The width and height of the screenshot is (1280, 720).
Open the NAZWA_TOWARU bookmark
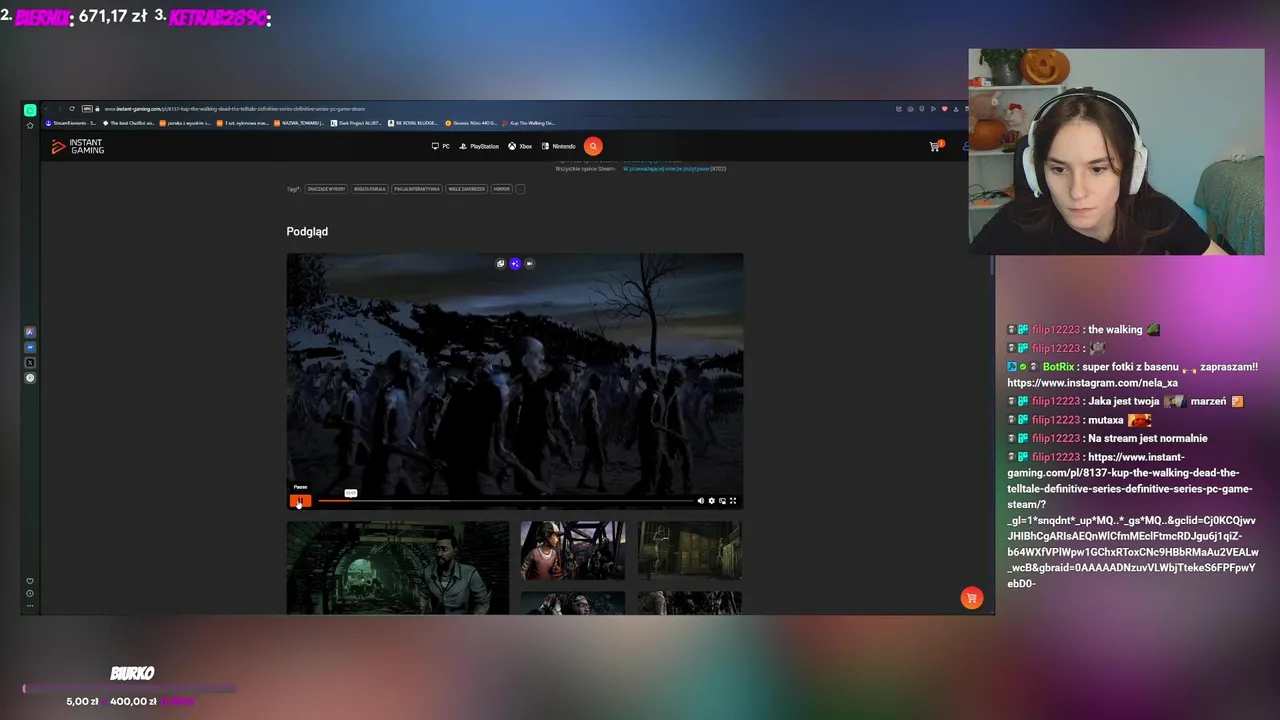click(299, 123)
